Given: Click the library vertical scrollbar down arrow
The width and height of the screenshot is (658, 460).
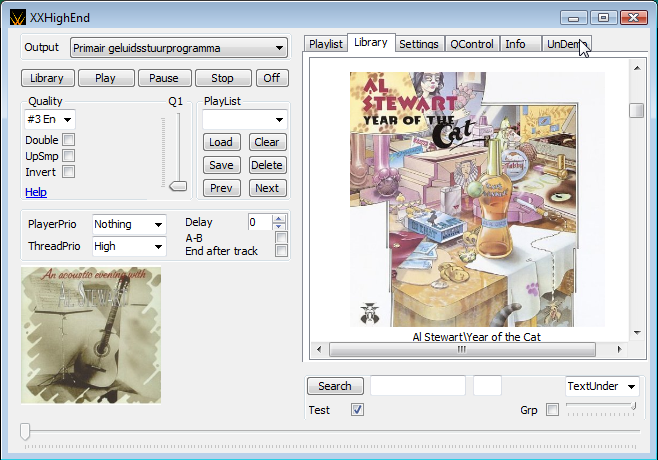Looking at the screenshot, I should point(637,333).
